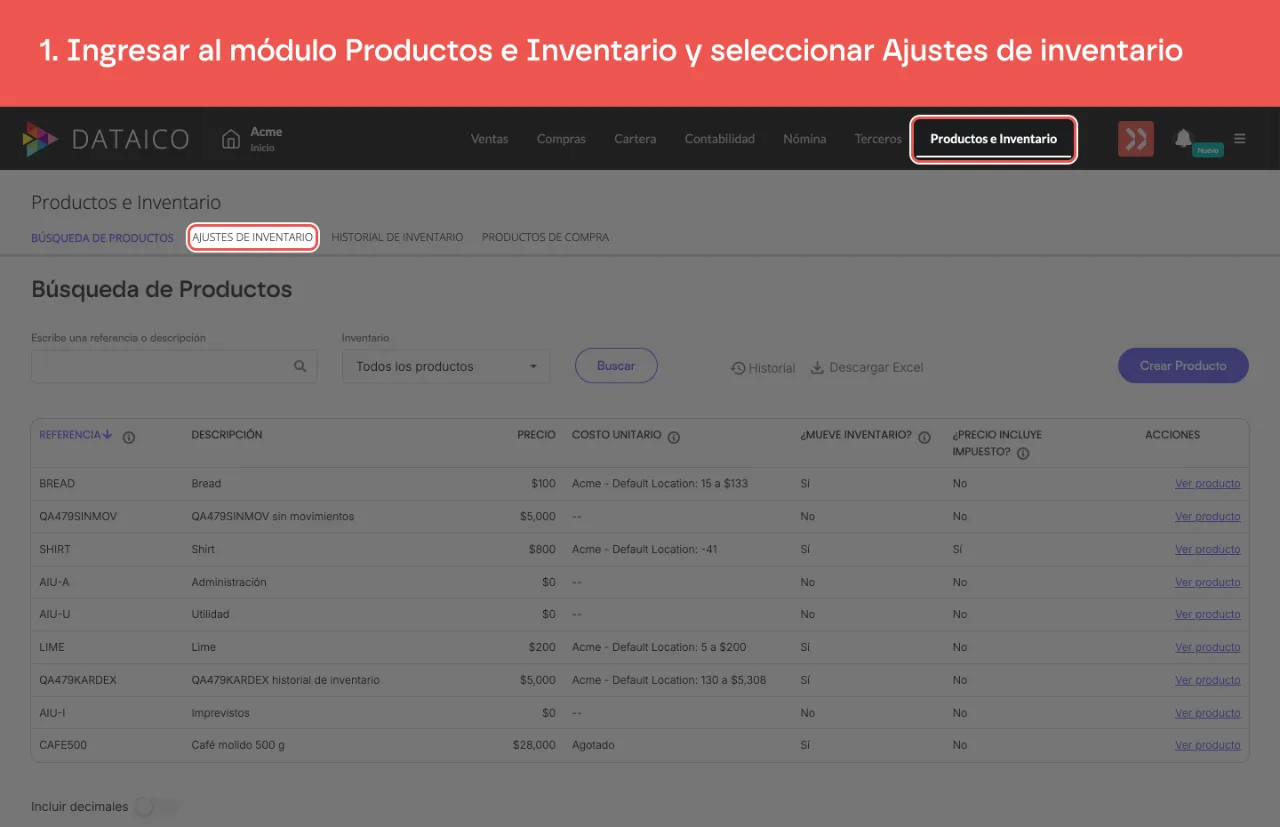1280x827 pixels.
Task: Click the info icon beside IMPUESTO?
Action: coord(1023,453)
